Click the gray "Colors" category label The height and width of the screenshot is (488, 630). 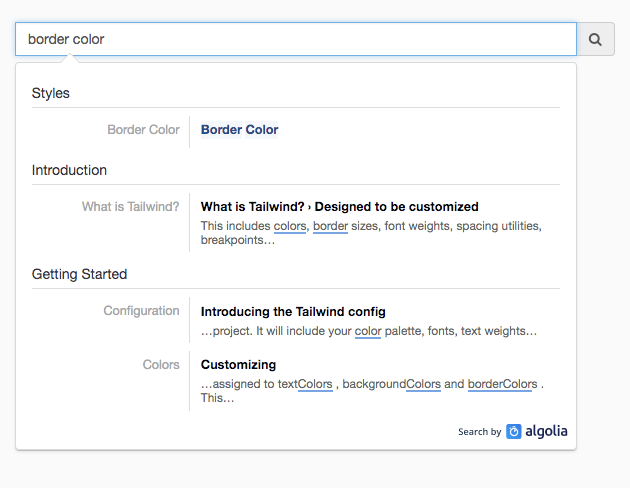[x=160, y=365]
